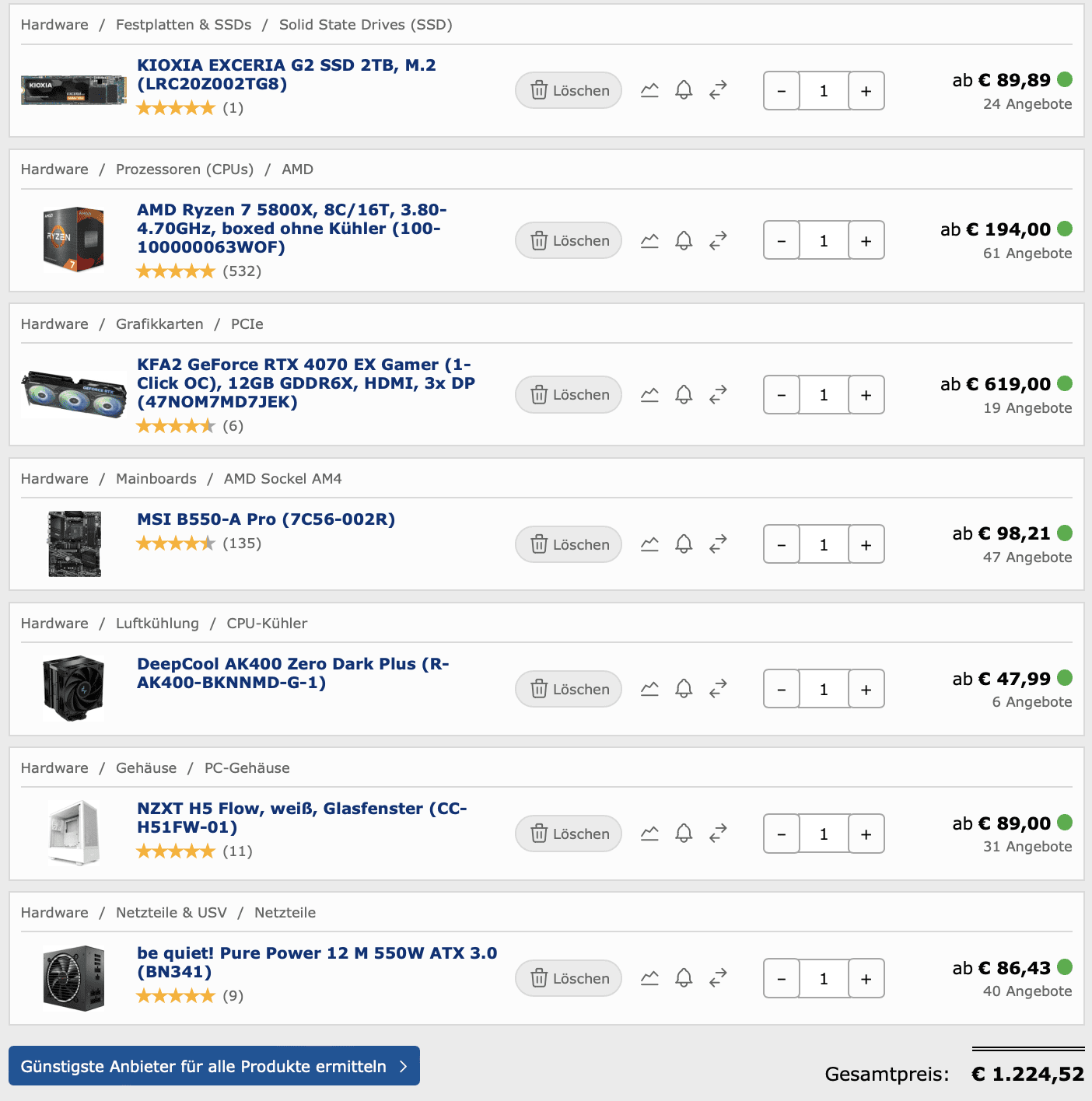Open the Grafikkarten category breadcrumb
Screen dimensions: 1092x1101
tap(159, 324)
